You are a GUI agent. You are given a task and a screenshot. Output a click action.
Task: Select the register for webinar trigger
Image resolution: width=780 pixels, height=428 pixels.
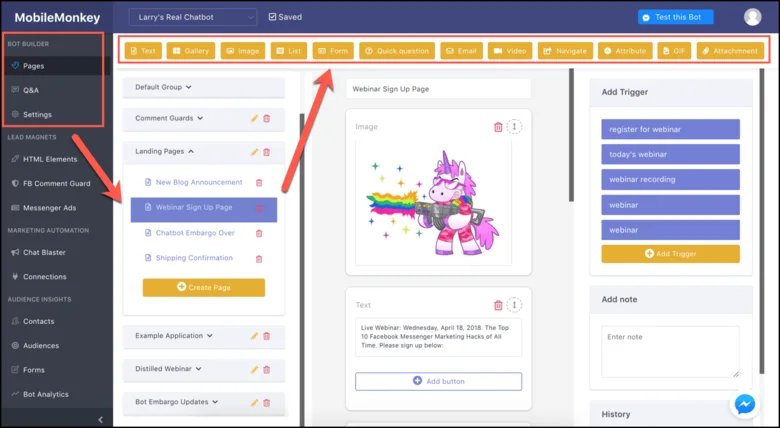coord(671,129)
